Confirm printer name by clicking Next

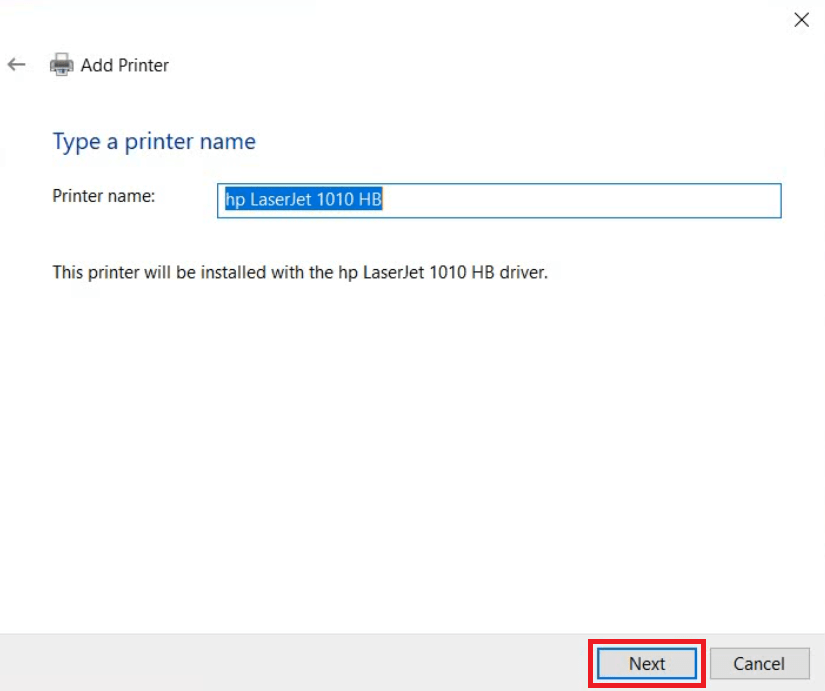coord(645,663)
